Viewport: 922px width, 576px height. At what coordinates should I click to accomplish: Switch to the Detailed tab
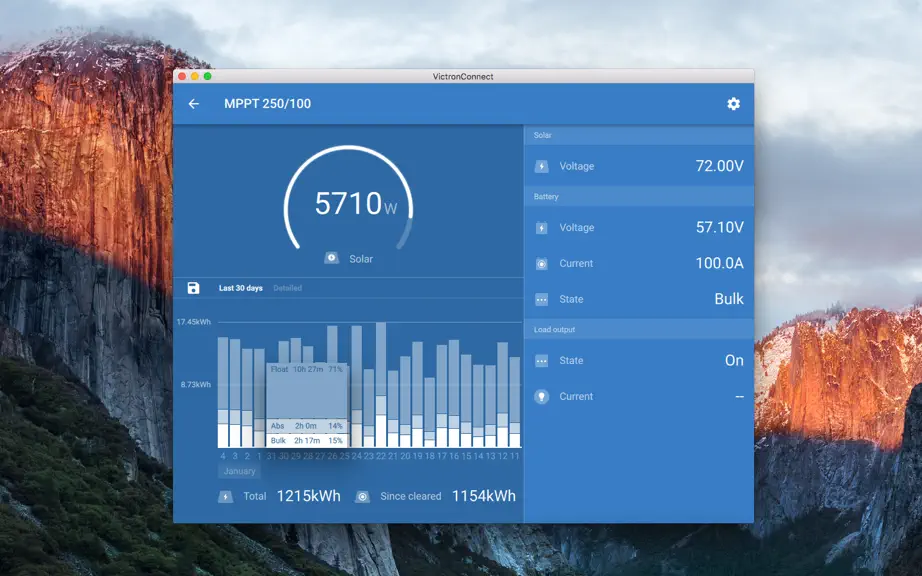click(x=288, y=288)
